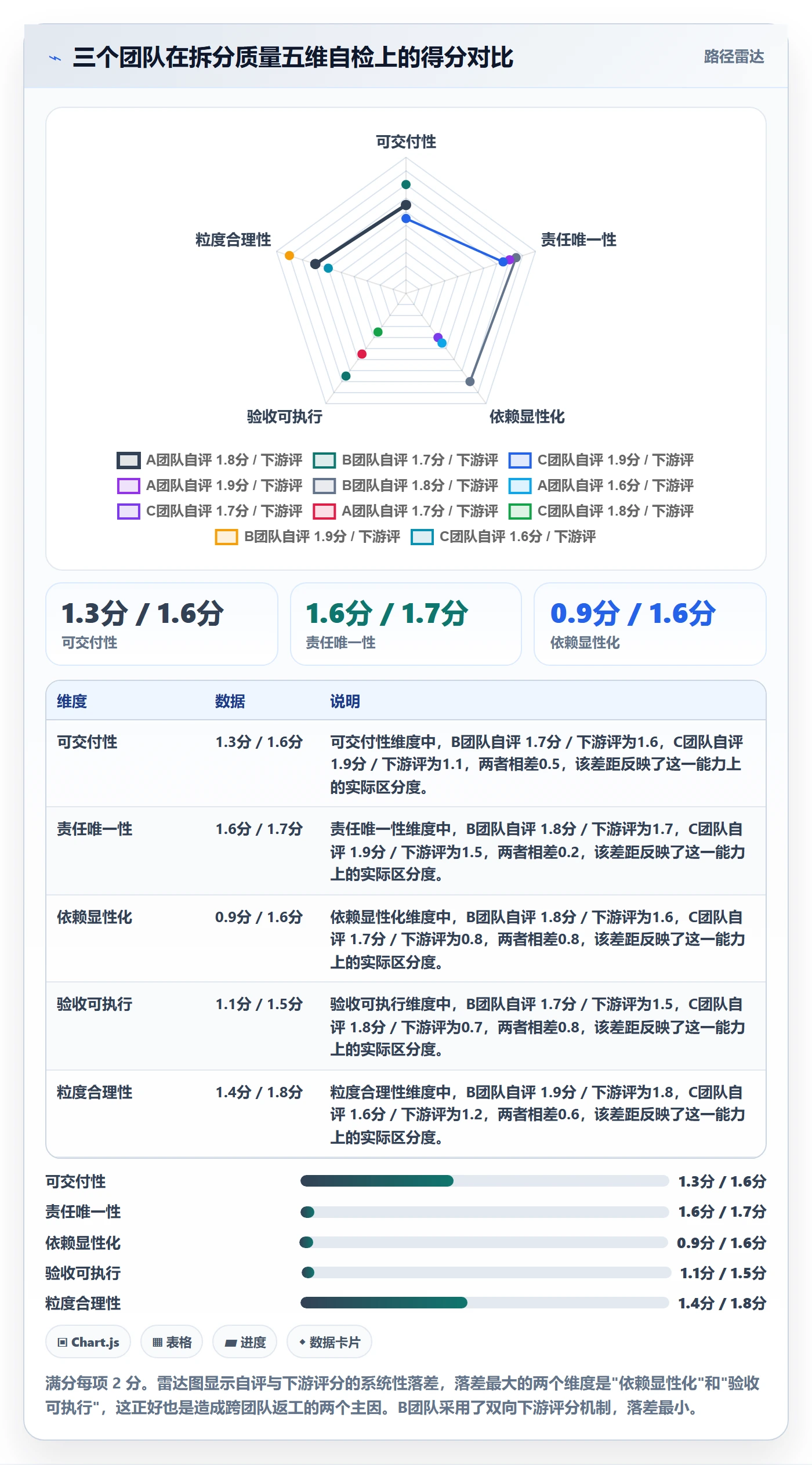
Task: Disable the "B团队自评 1.8分" legend series
Action: point(405,486)
